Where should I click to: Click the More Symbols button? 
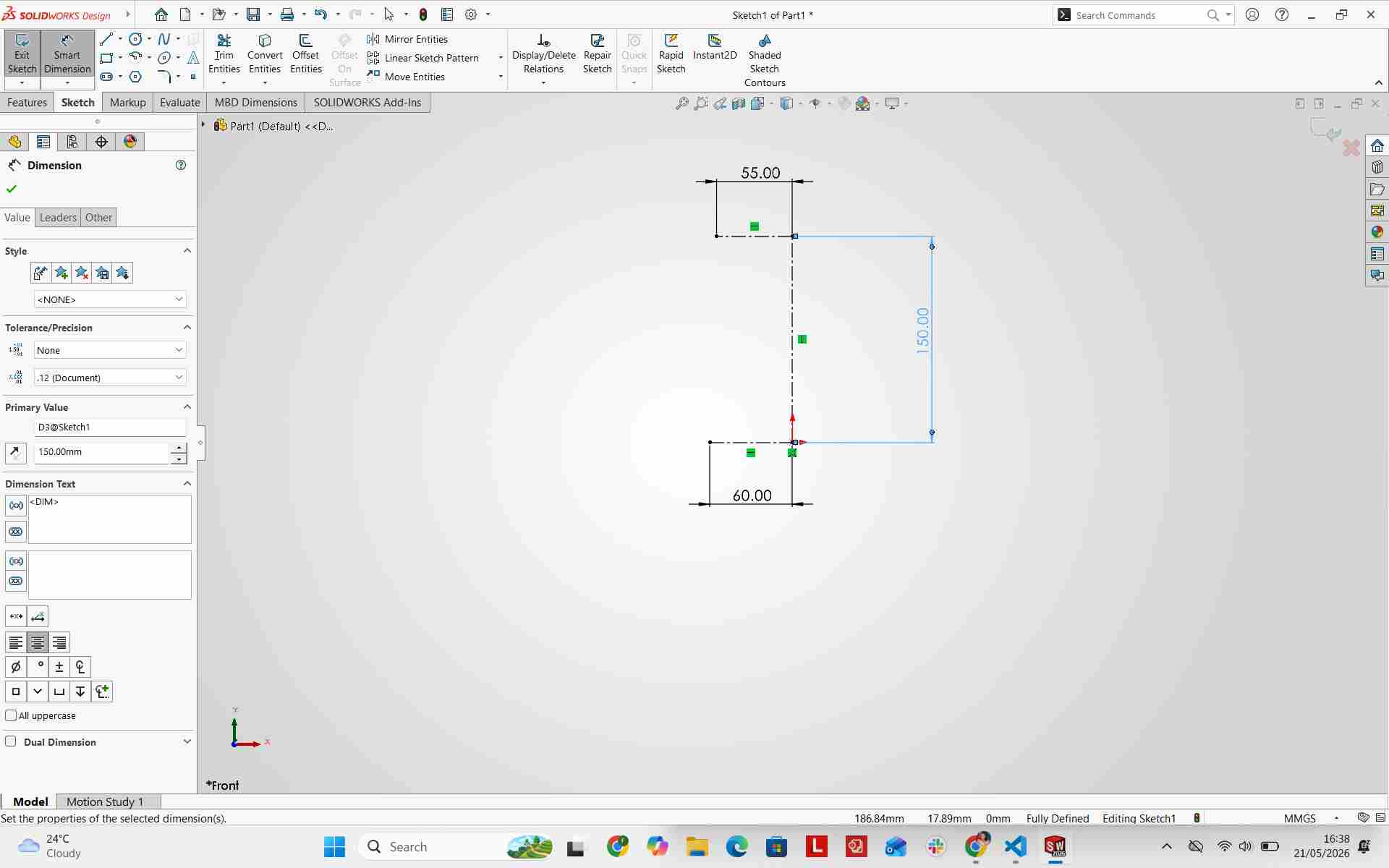102,692
